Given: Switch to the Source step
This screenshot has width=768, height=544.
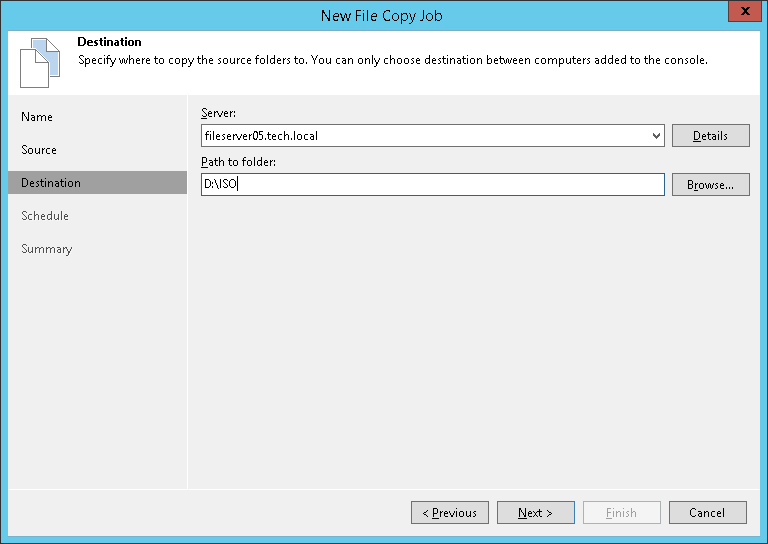Looking at the screenshot, I should pos(39,150).
